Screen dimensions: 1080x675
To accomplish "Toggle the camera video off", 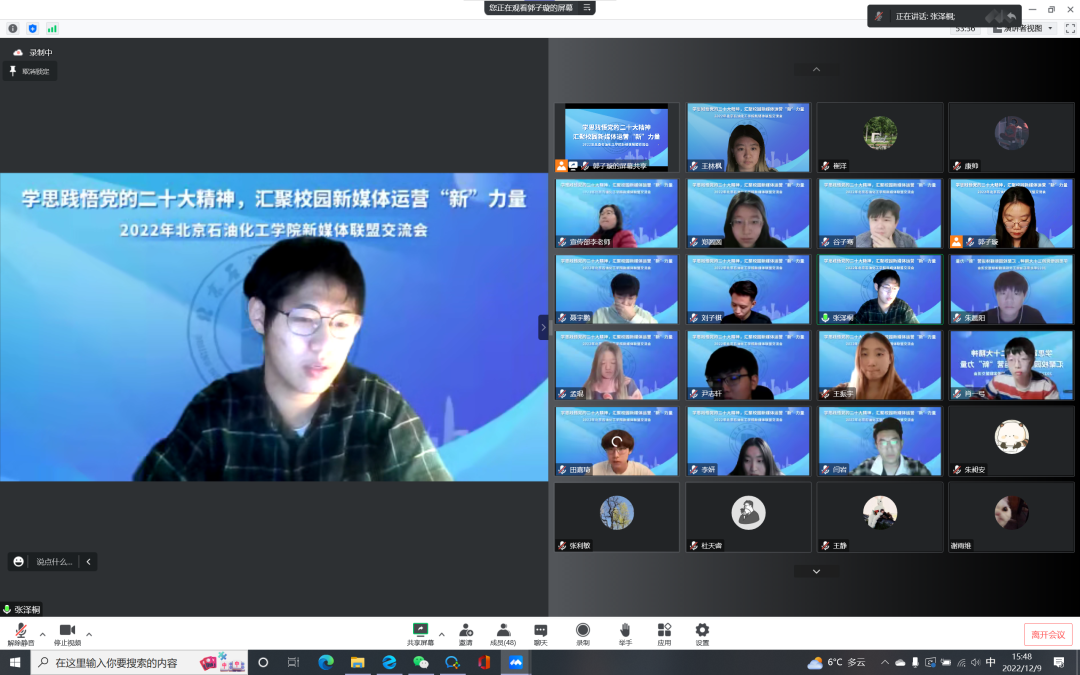I will [x=67, y=630].
